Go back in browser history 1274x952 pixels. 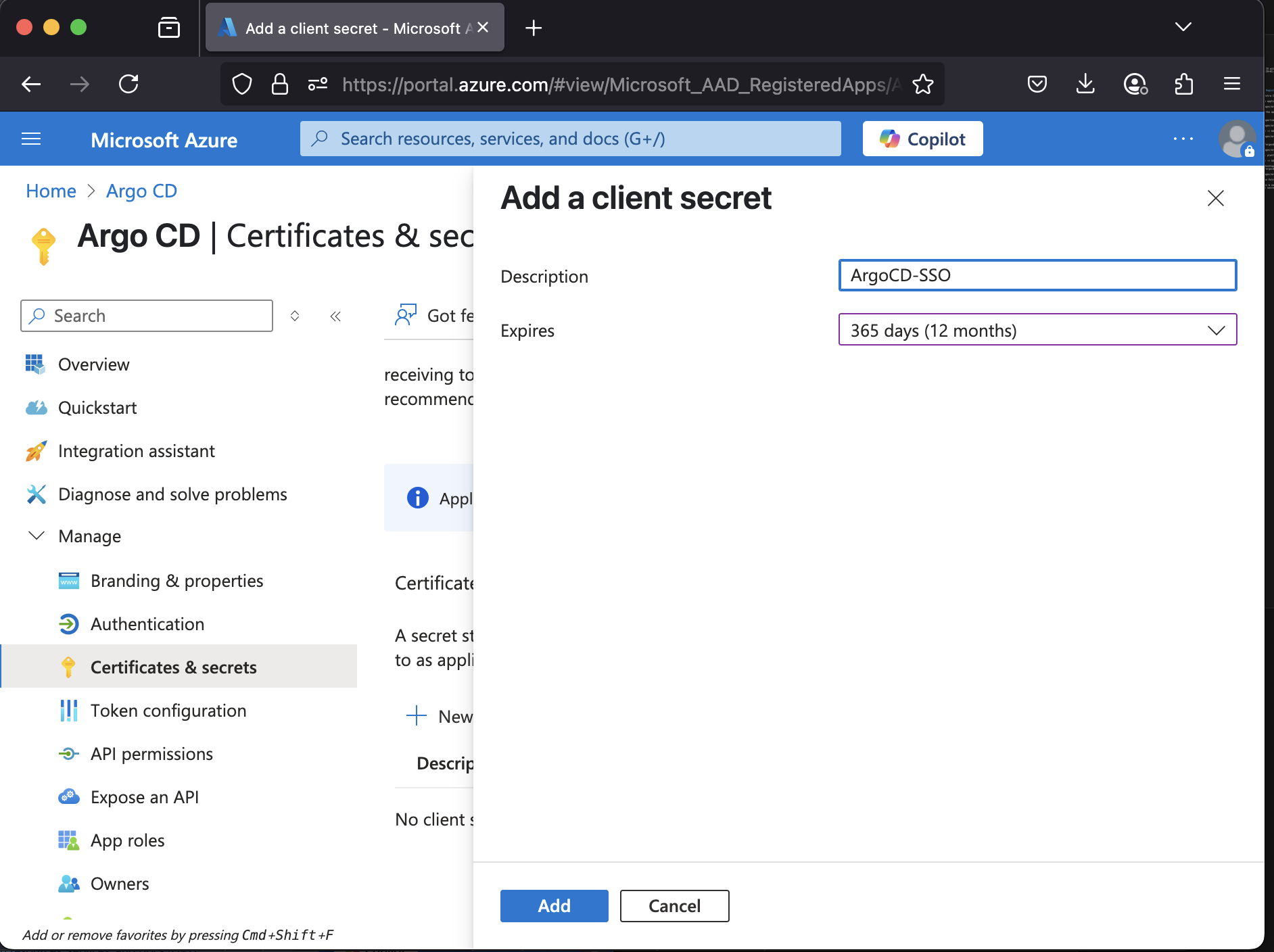(31, 84)
